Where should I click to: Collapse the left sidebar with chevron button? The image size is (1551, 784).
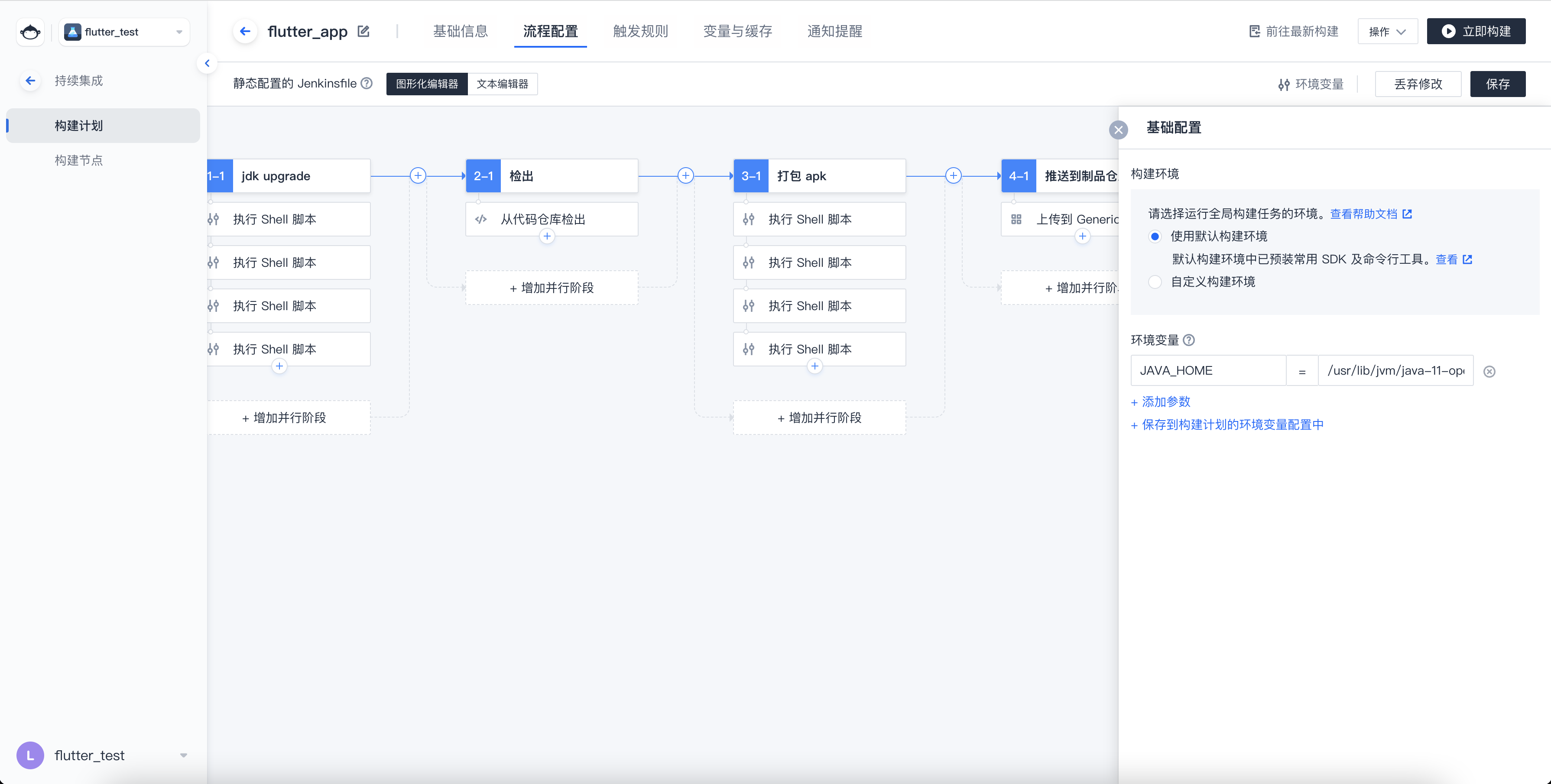207,63
